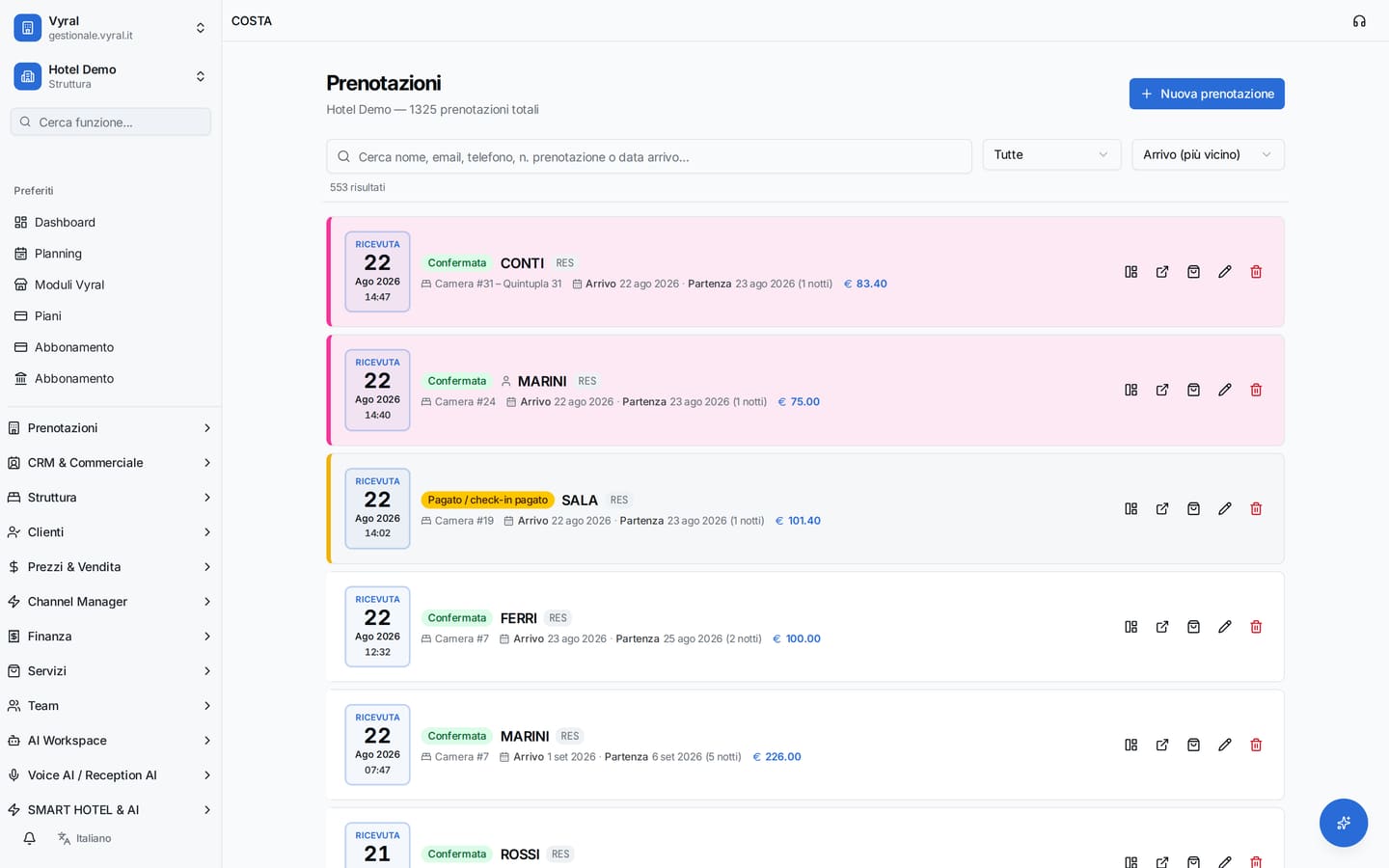1389x868 pixels.
Task: Create a new booking with Nuova prenotazione
Action: [x=1207, y=94]
